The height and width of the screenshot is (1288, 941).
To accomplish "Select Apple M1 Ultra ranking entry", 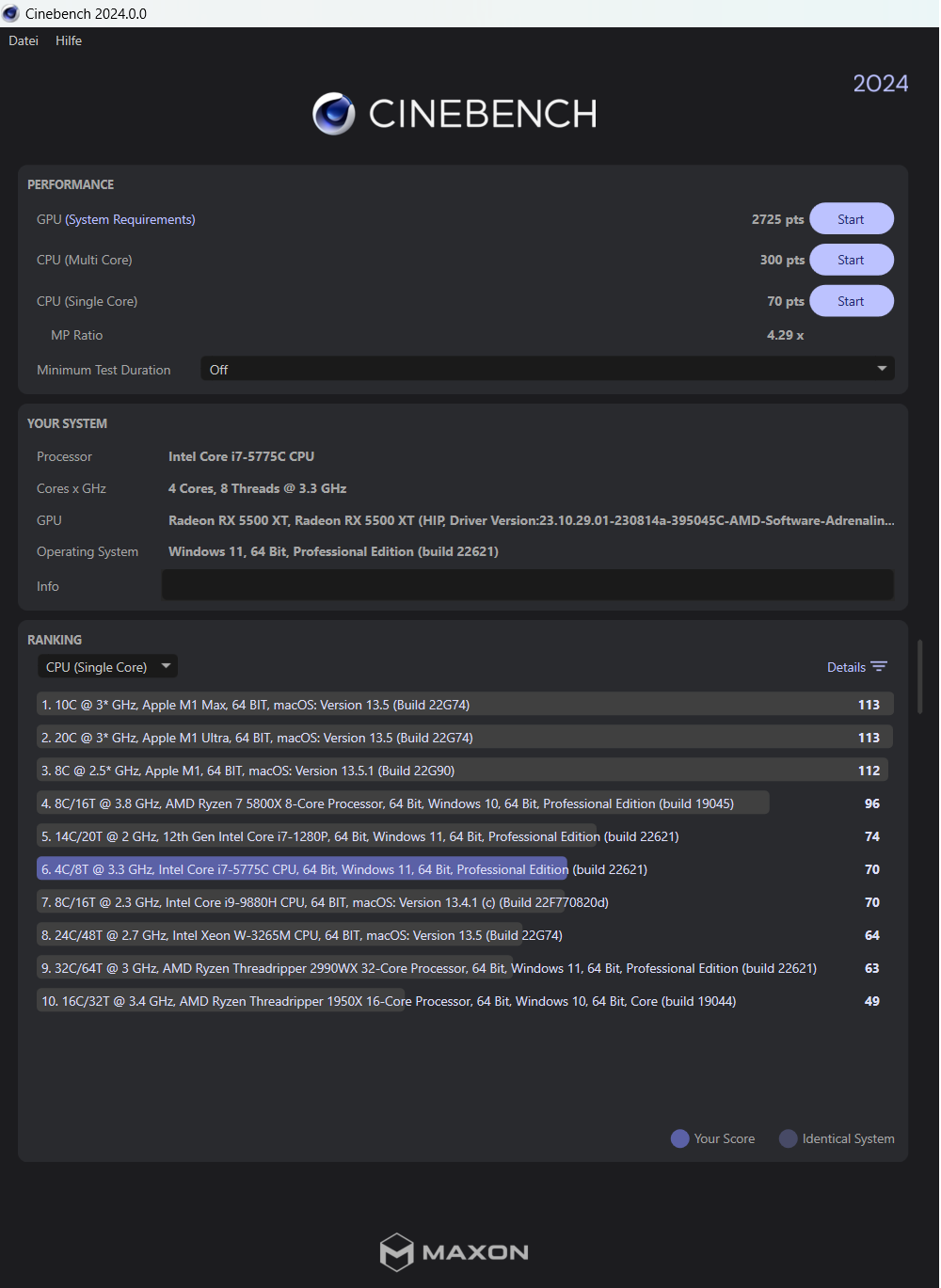I will pyautogui.click(x=465, y=738).
